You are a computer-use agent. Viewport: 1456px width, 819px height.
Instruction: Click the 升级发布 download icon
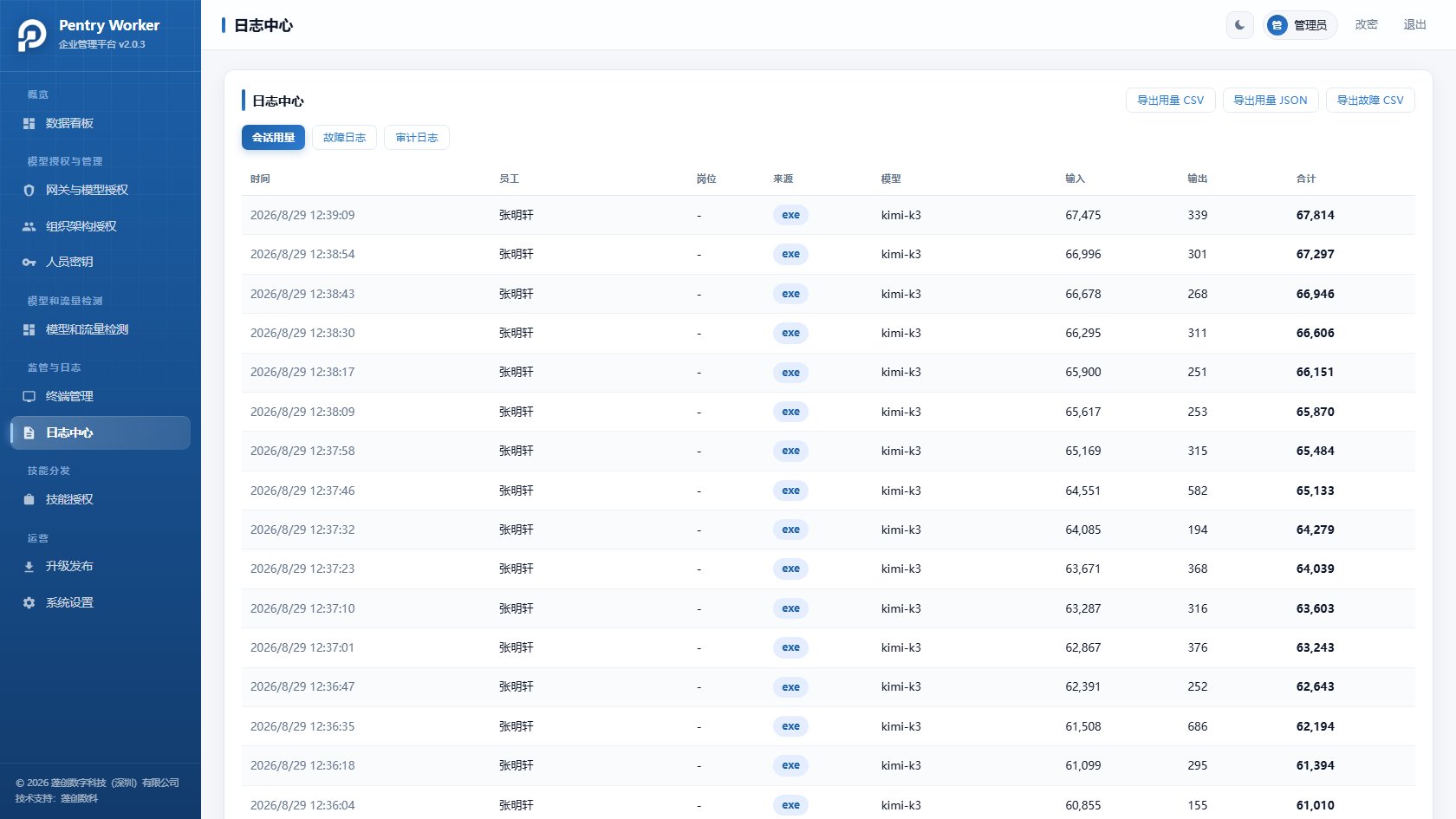click(29, 567)
